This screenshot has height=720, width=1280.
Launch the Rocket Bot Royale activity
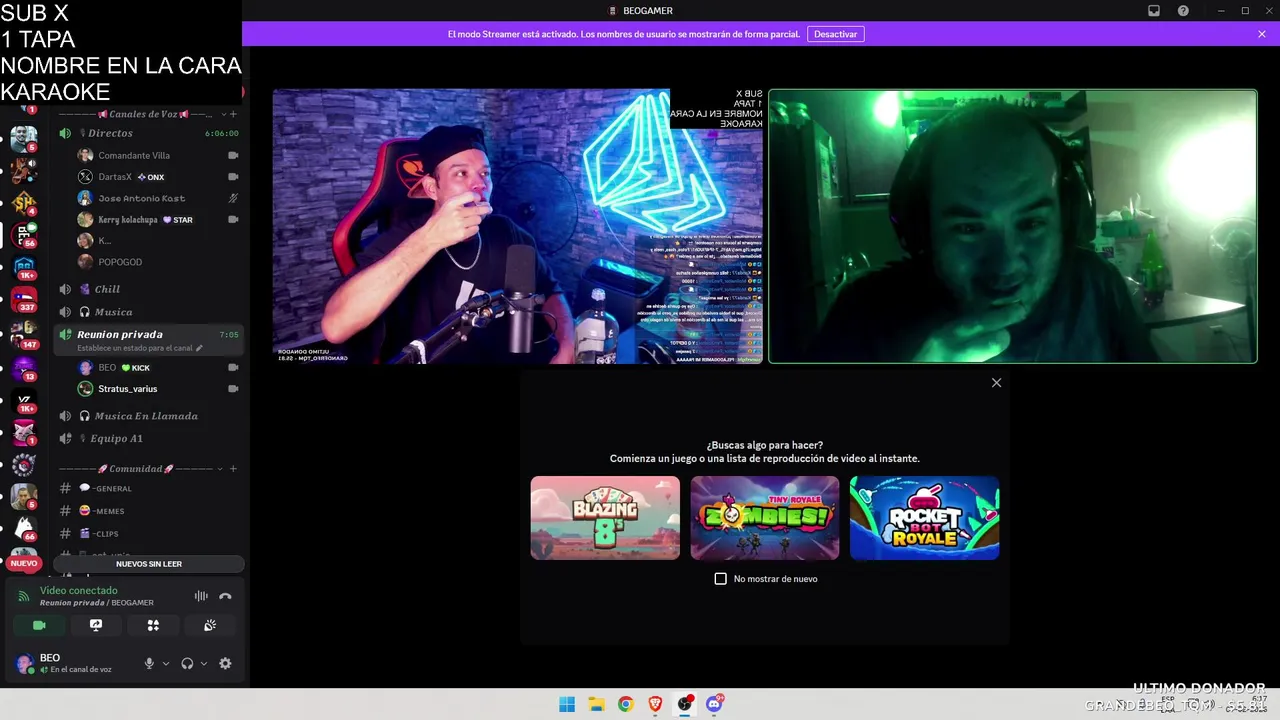point(924,518)
